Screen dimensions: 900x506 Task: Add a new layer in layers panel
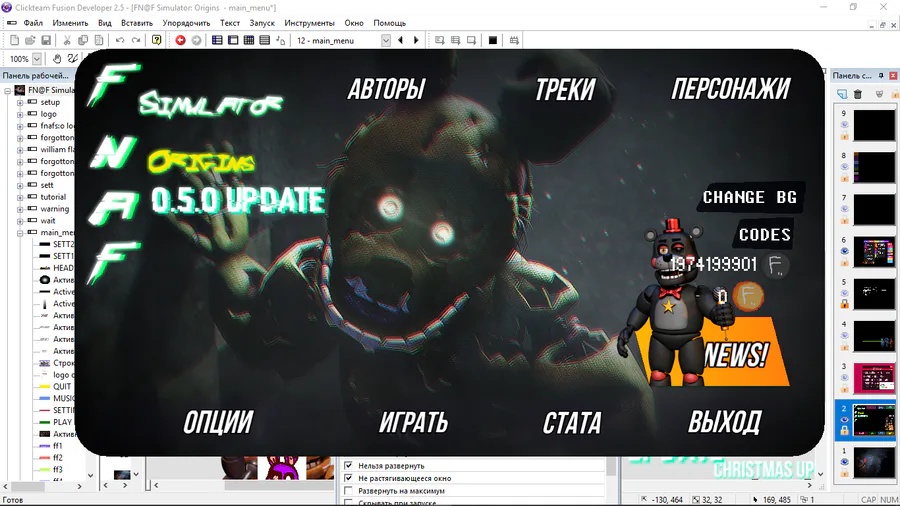[x=842, y=94]
